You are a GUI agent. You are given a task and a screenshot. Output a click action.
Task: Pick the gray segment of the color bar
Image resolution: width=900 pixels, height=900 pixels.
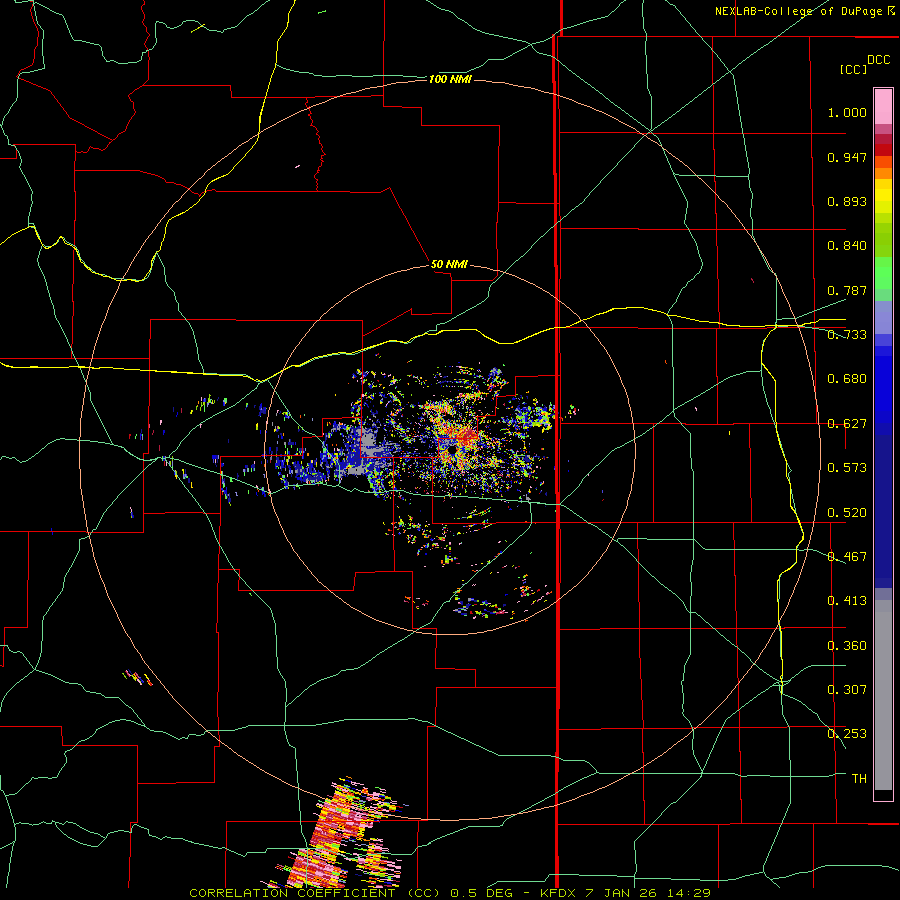[x=883, y=695]
